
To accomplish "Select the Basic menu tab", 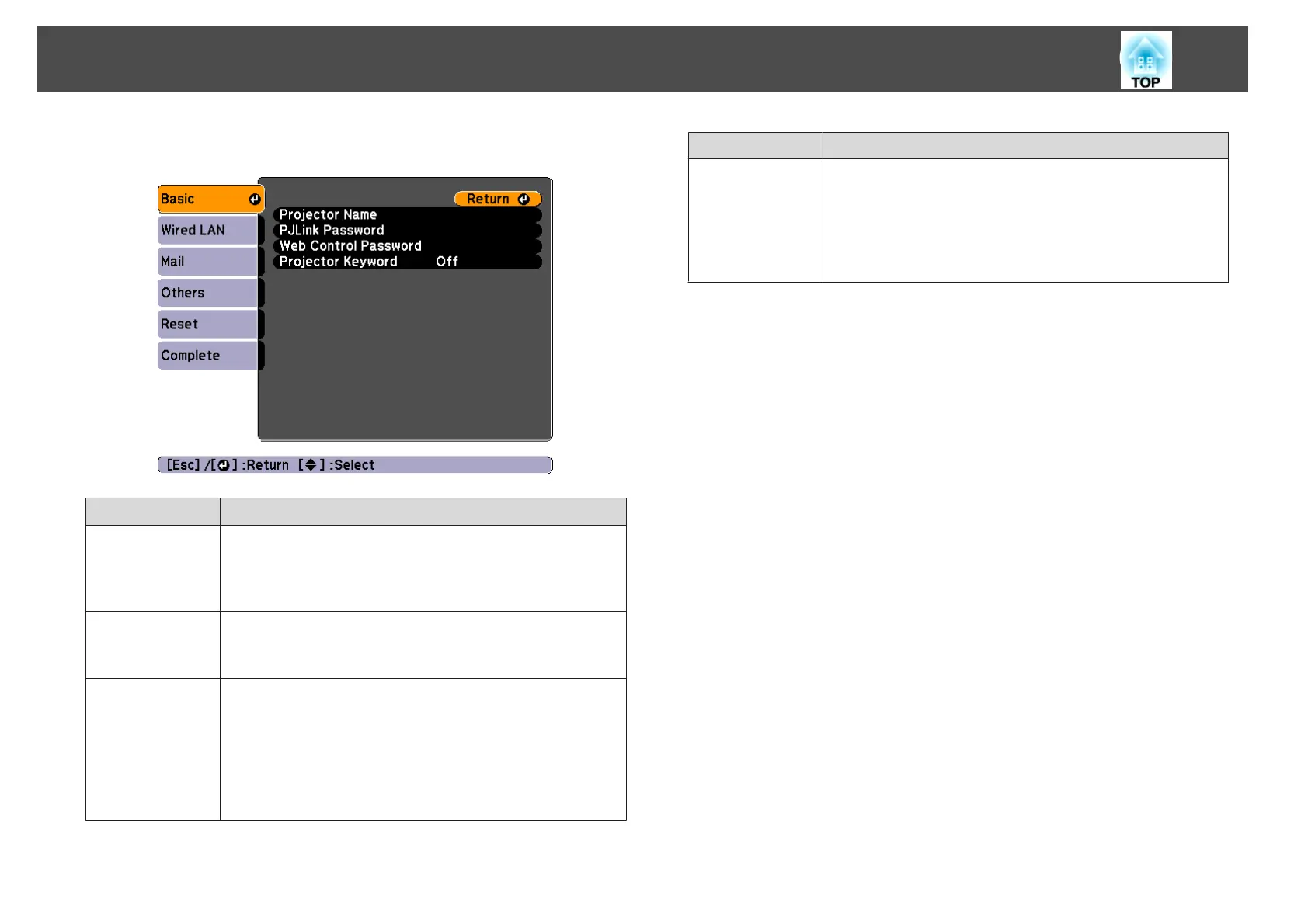I will tap(210, 199).
